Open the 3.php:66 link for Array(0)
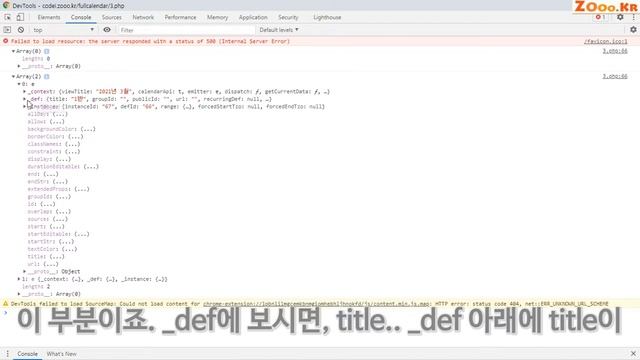640x360 pixels. coord(615,51)
